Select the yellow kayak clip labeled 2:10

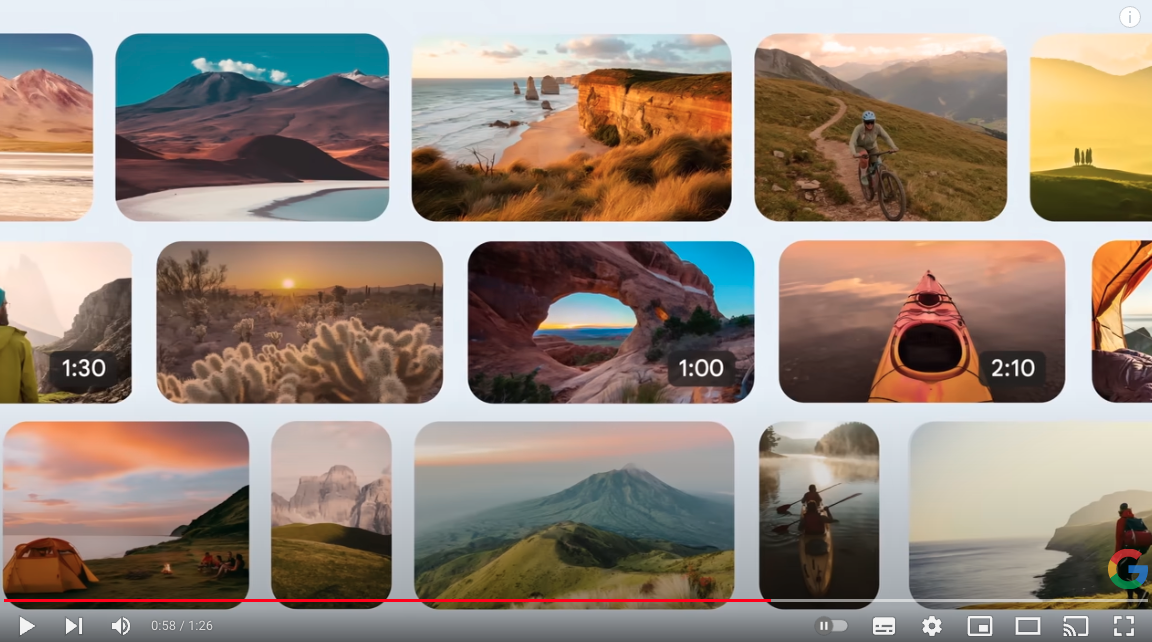pyautogui.click(x=921, y=322)
